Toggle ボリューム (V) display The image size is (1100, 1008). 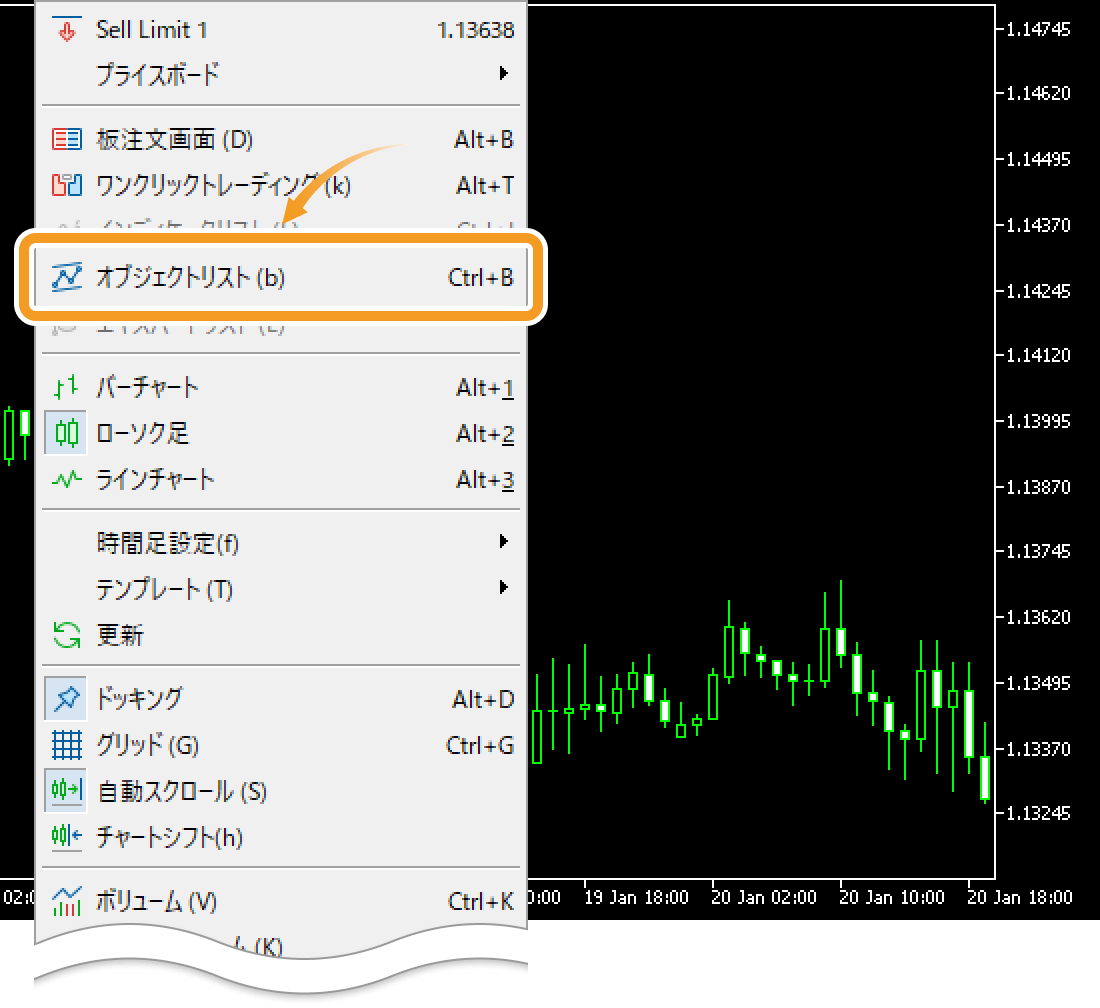click(281, 901)
